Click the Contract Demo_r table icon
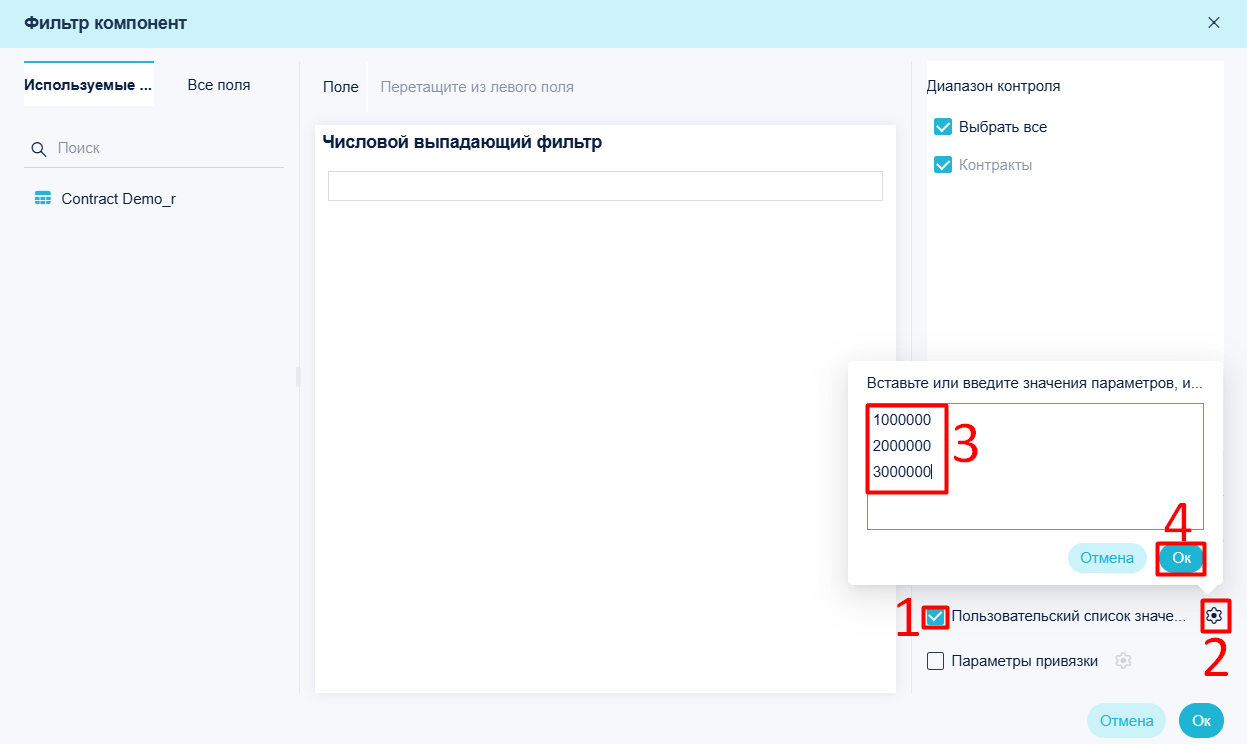Image resolution: width=1247 pixels, height=744 pixels. (43, 199)
